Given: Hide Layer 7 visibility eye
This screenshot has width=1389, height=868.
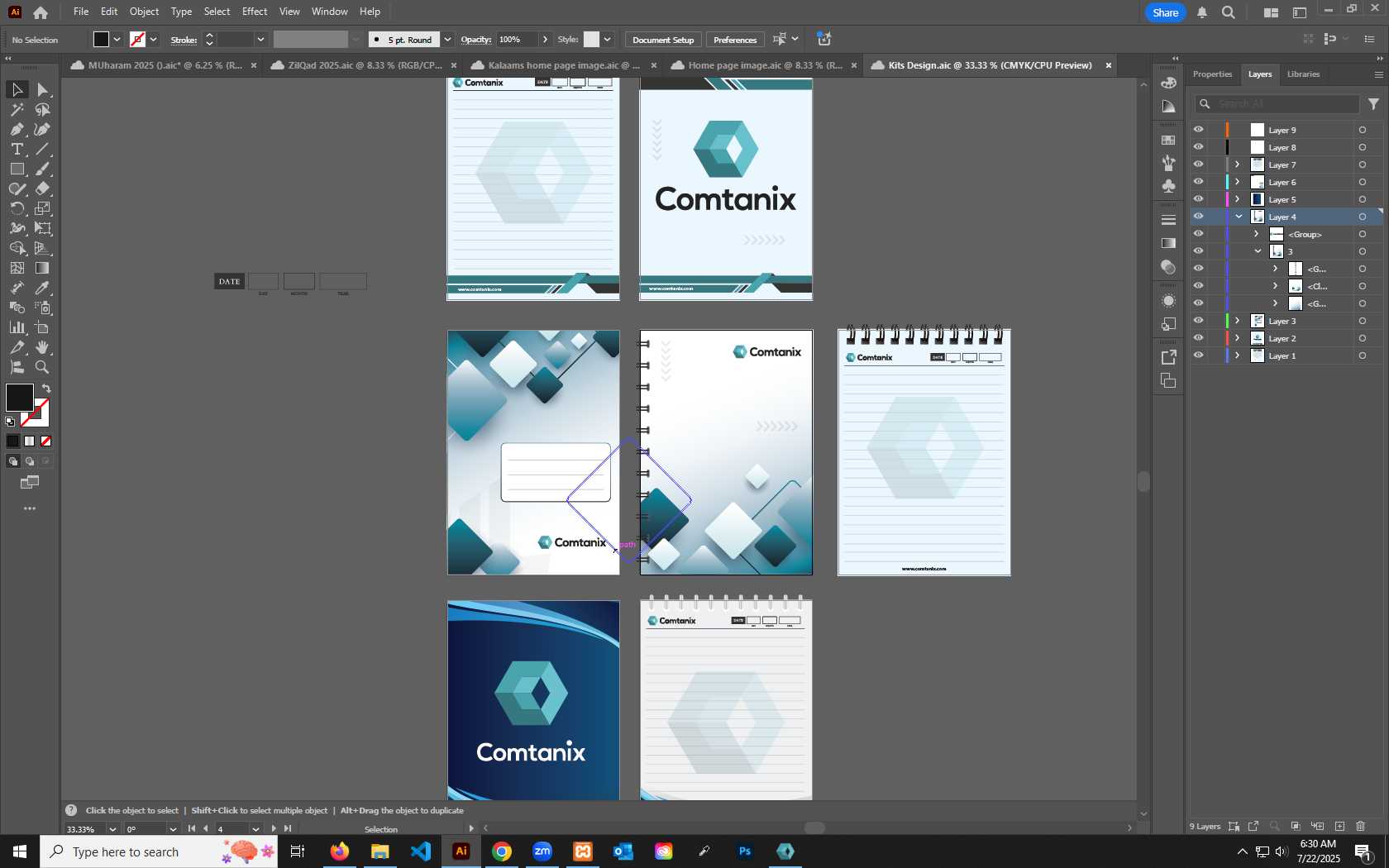Looking at the screenshot, I should [1198, 165].
